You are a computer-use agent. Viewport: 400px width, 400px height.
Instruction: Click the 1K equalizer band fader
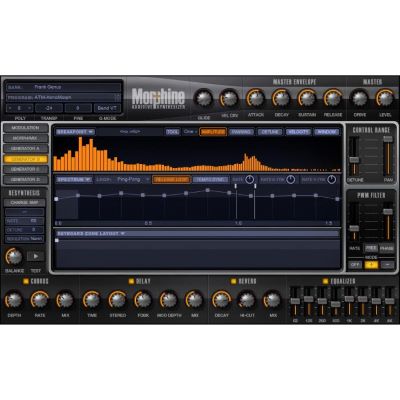click(x=349, y=299)
